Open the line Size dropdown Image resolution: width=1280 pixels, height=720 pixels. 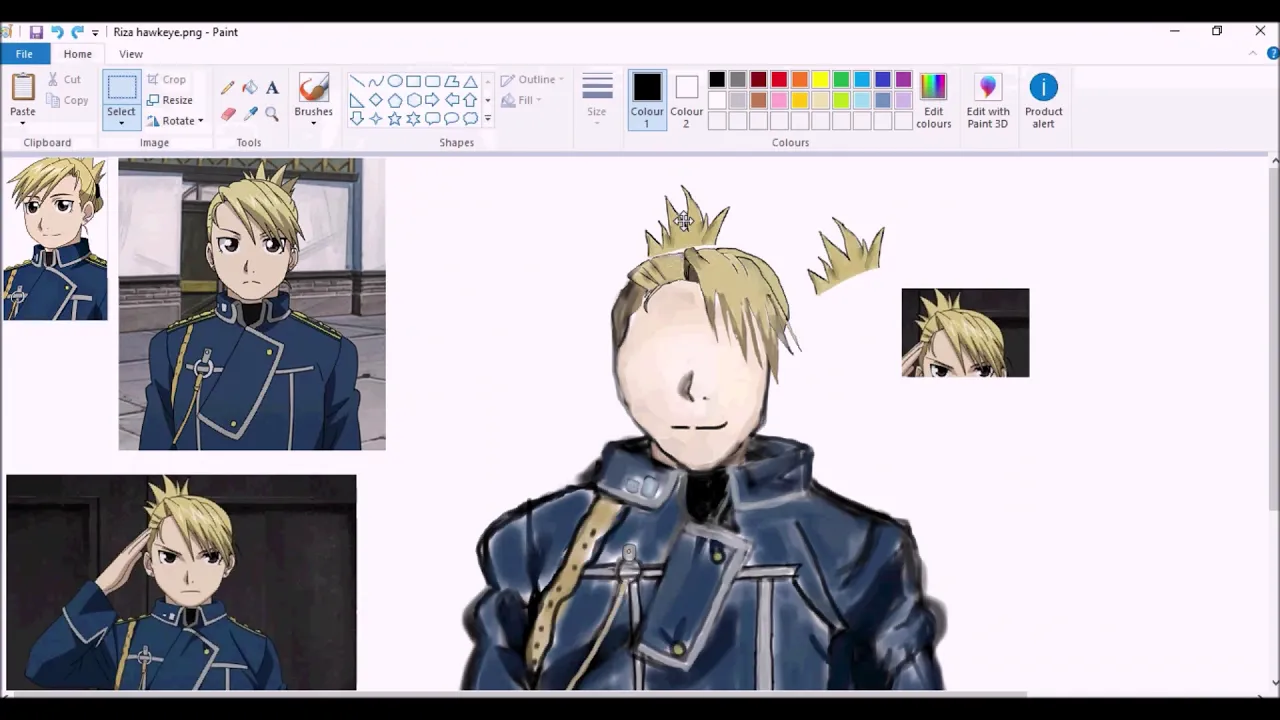click(x=597, y=100)
